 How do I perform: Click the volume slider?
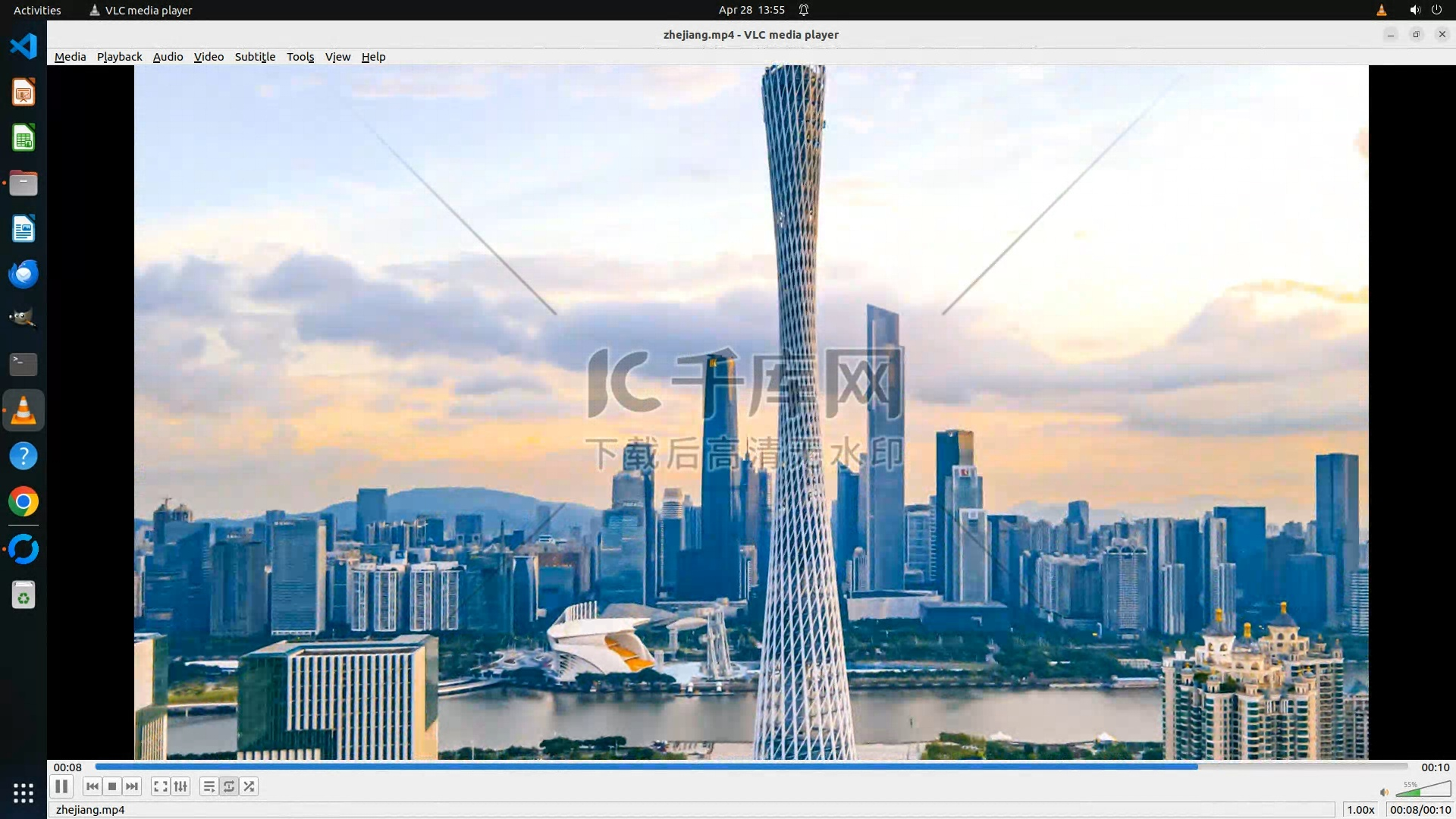[1423, 791]
